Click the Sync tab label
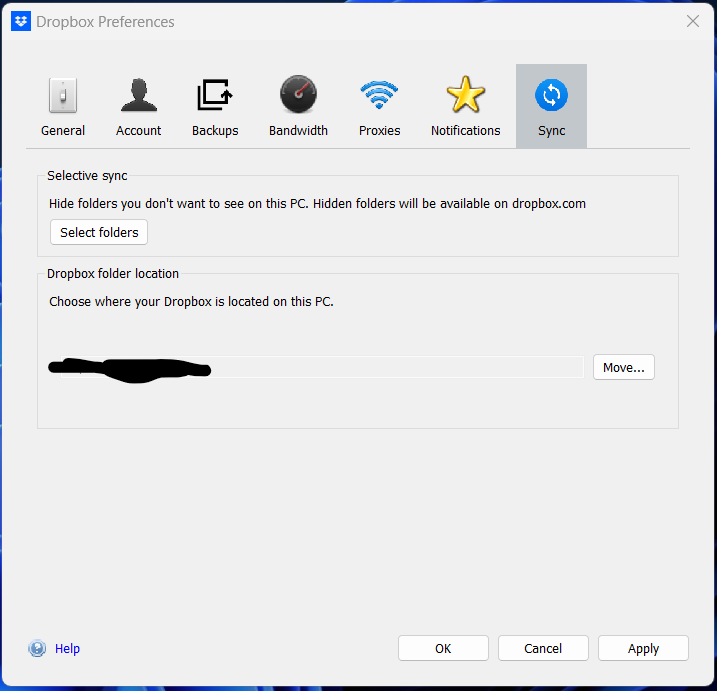 [551, 131]
